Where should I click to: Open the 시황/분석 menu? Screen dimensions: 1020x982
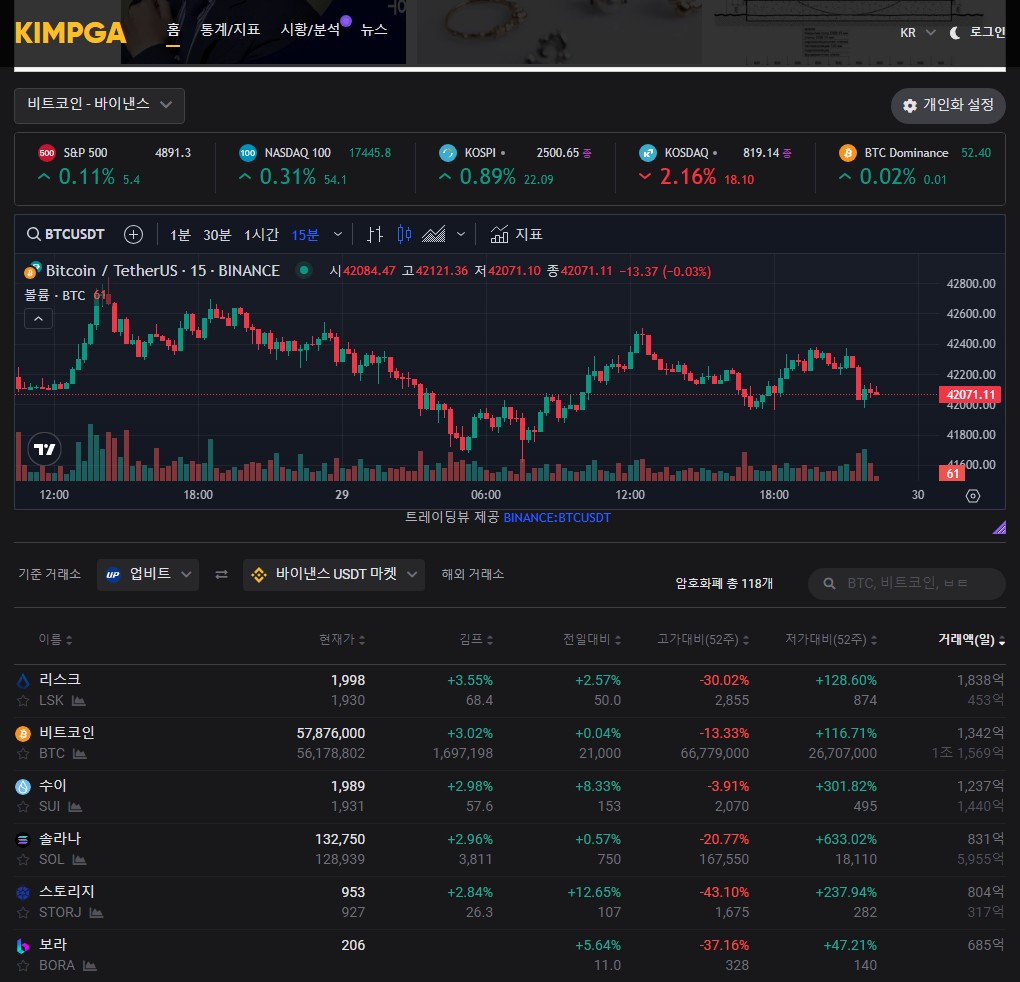point(310,30)
